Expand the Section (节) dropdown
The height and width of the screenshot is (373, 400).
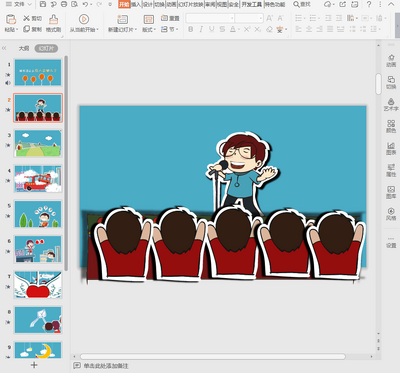click(170, 29)
